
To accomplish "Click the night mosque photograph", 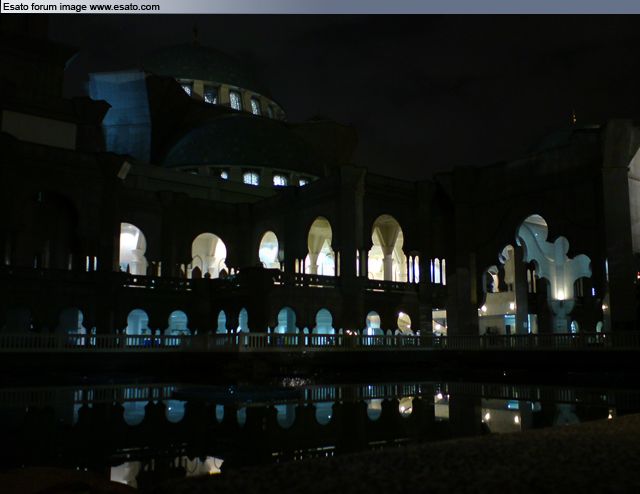I will [x=320, y=254].
